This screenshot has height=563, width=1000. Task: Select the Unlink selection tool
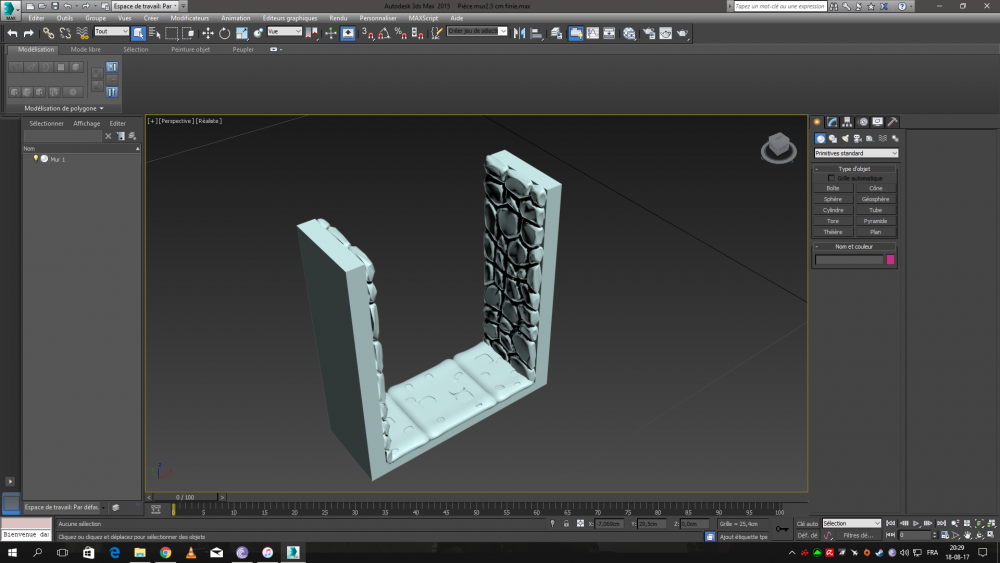[65, 33]
